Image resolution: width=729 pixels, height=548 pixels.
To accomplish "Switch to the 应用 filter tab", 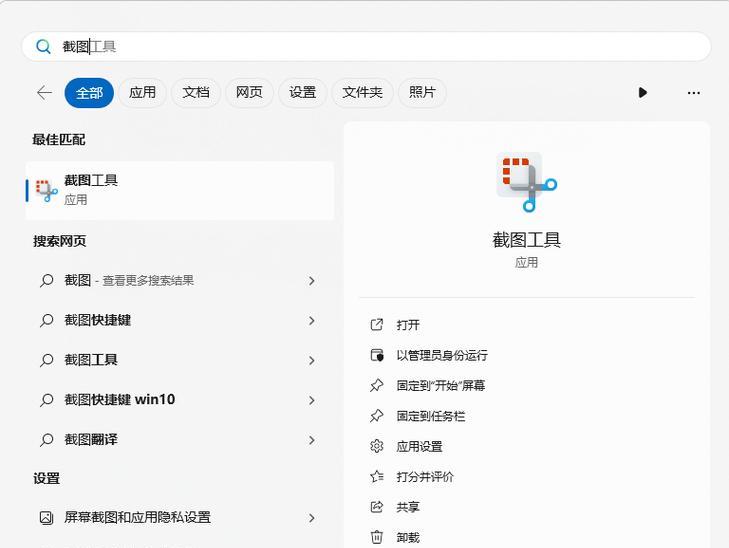I will tap(142, 92).
